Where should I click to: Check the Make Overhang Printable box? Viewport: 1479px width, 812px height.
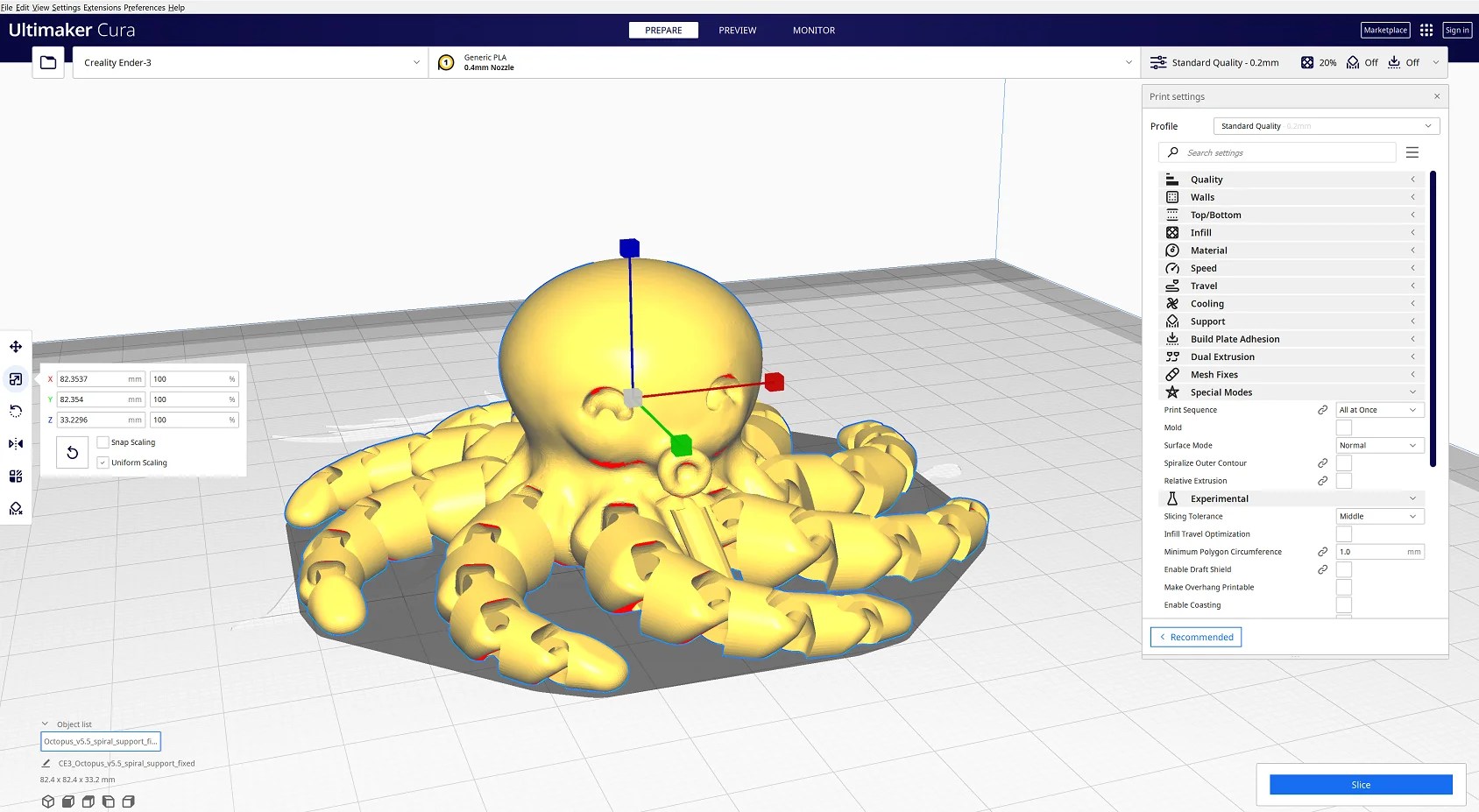[x=1344, y=587]
